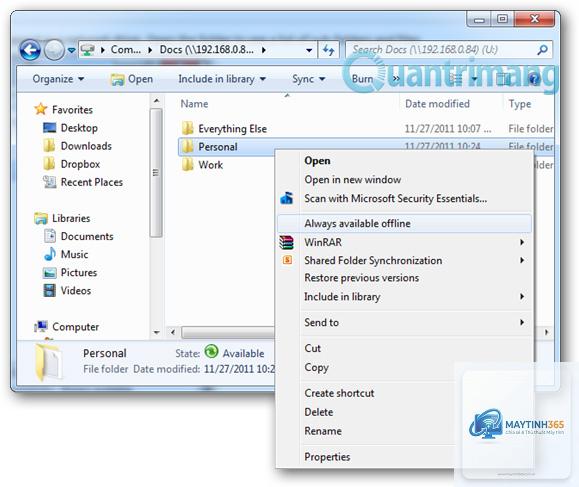
Task: Click horizontal scrollbar left arrow
Action: click(173, 332)
